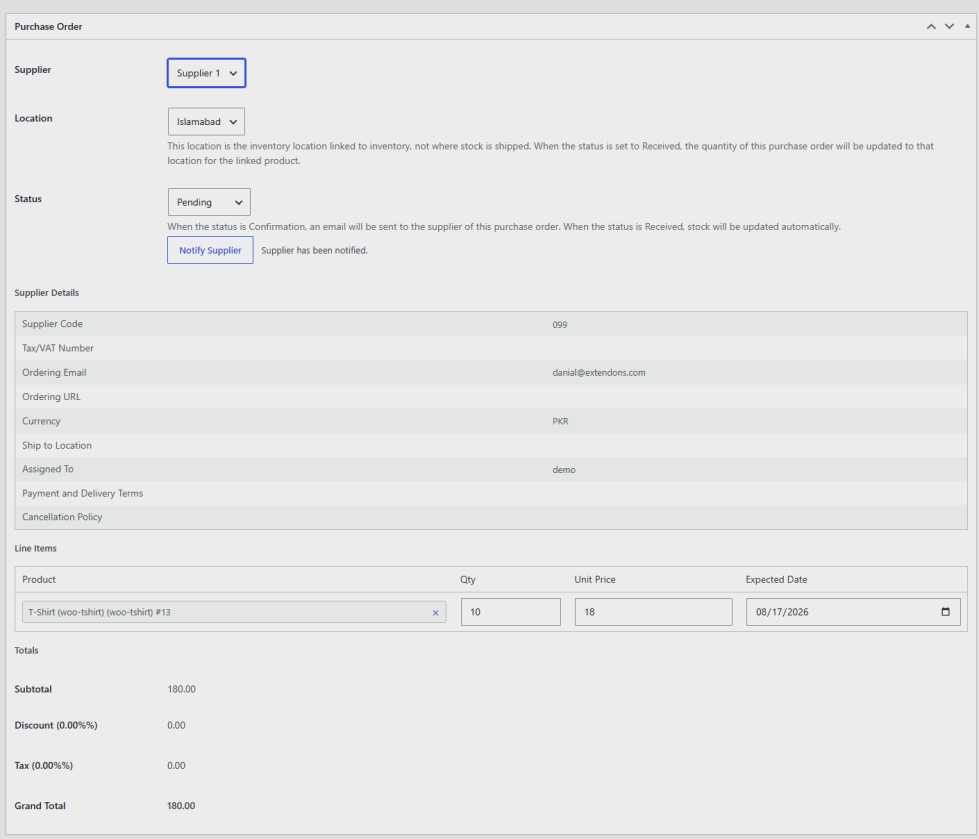Click the Status field label
This screenshot has height=839, width=979.
(x=28, y=199)
